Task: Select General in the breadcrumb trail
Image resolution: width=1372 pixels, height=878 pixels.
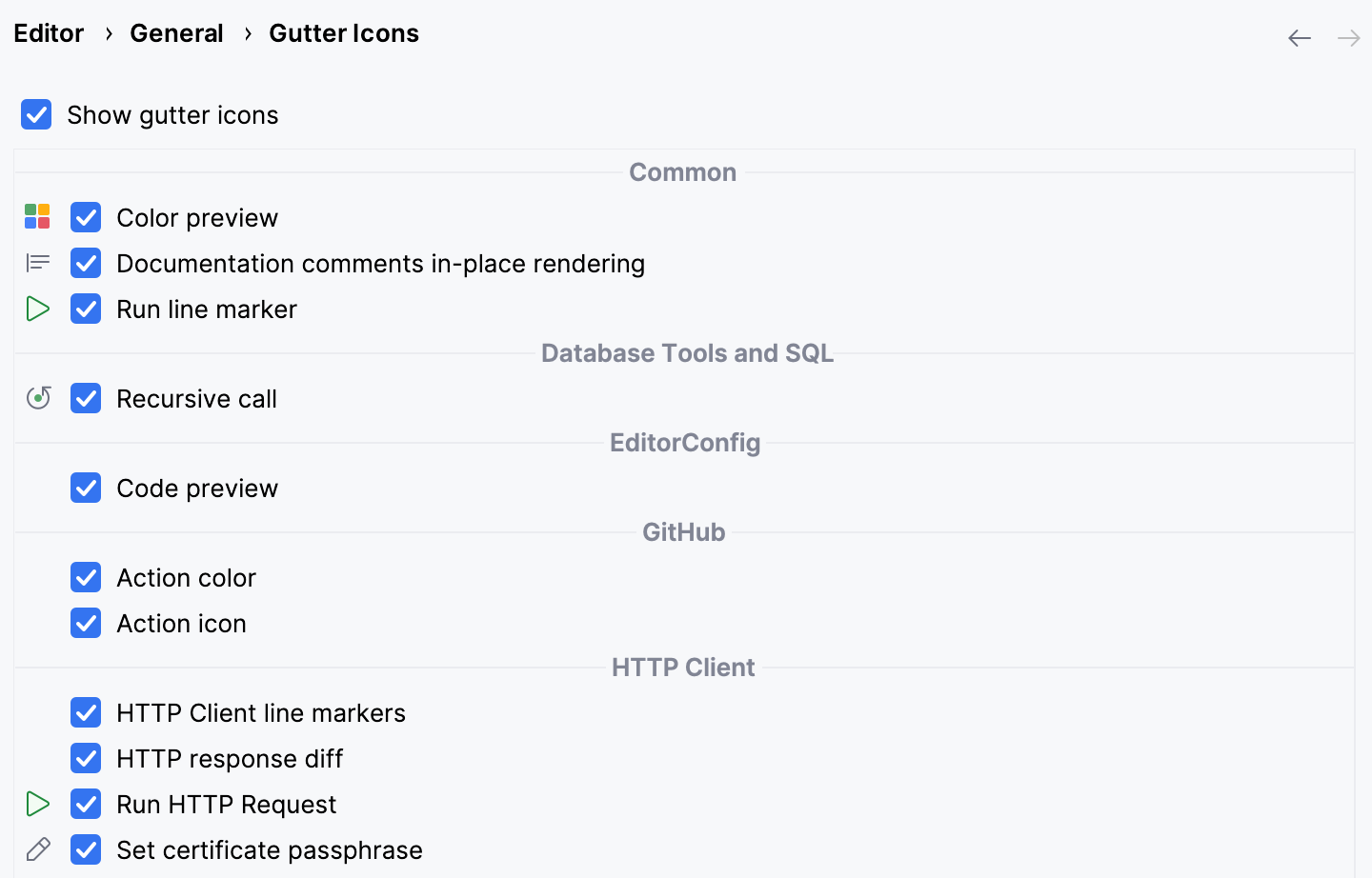Action: coord(177,32)
